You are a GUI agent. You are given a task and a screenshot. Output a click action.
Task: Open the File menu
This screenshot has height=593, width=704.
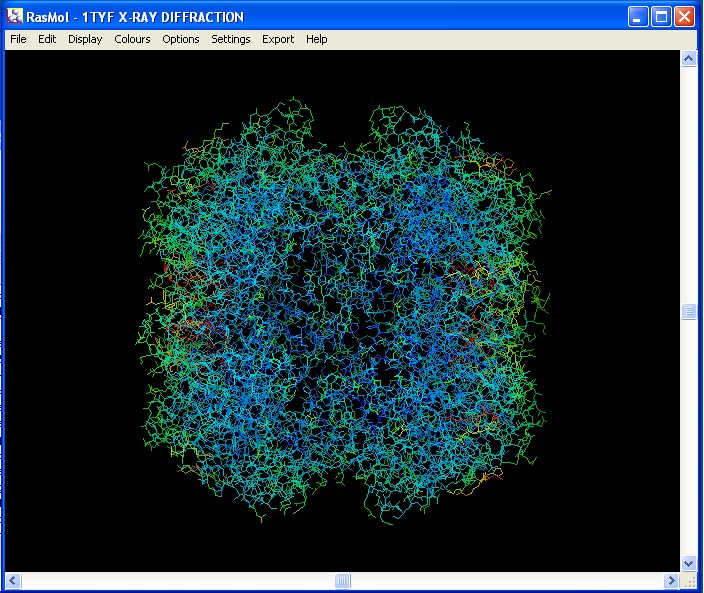(x=18, y=39)
